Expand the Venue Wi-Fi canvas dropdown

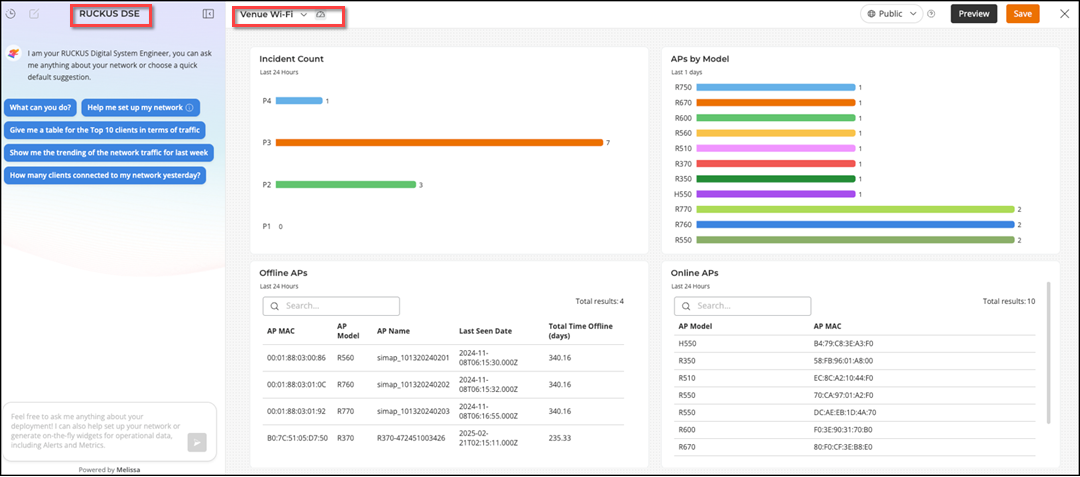tap(303, 14)
